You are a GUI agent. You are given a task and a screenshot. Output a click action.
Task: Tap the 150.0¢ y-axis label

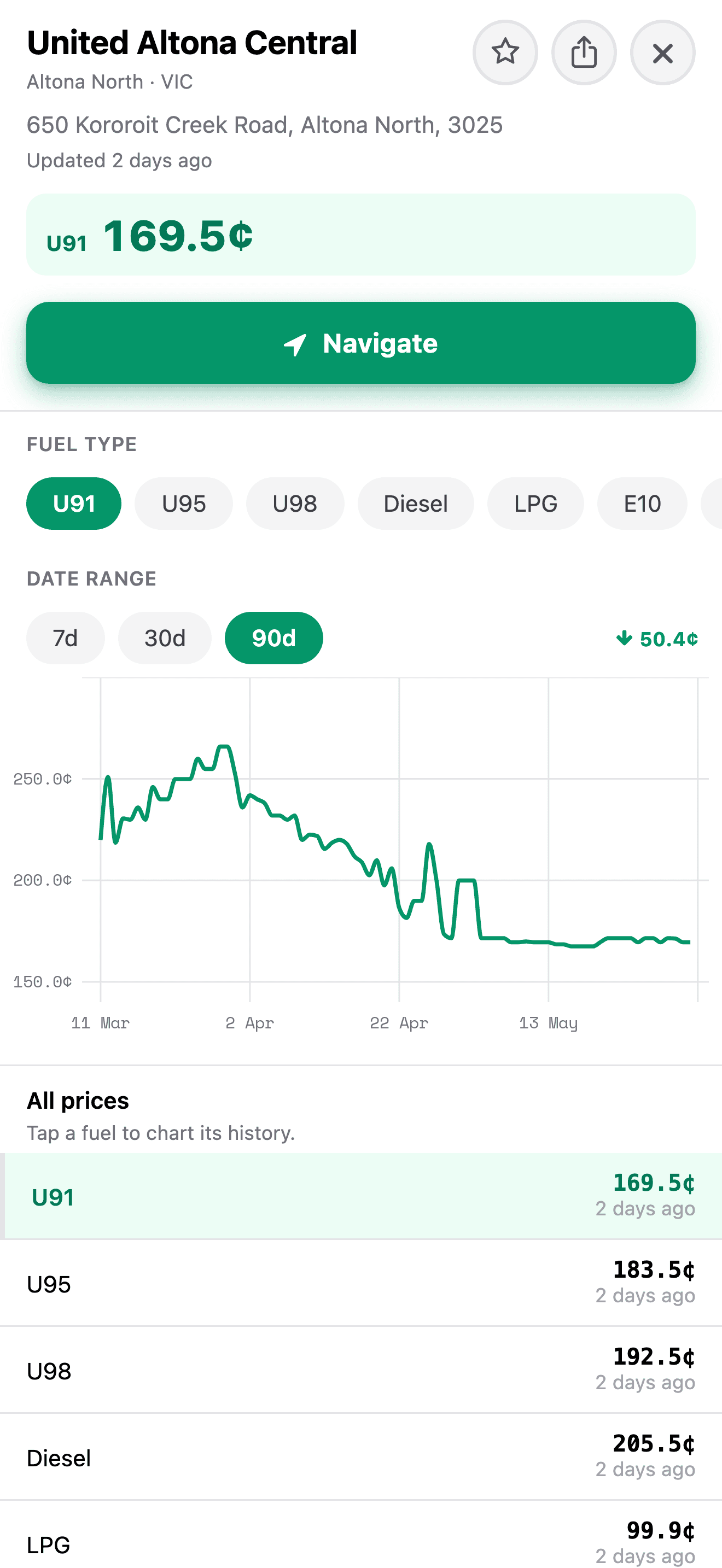coord(43,982)
